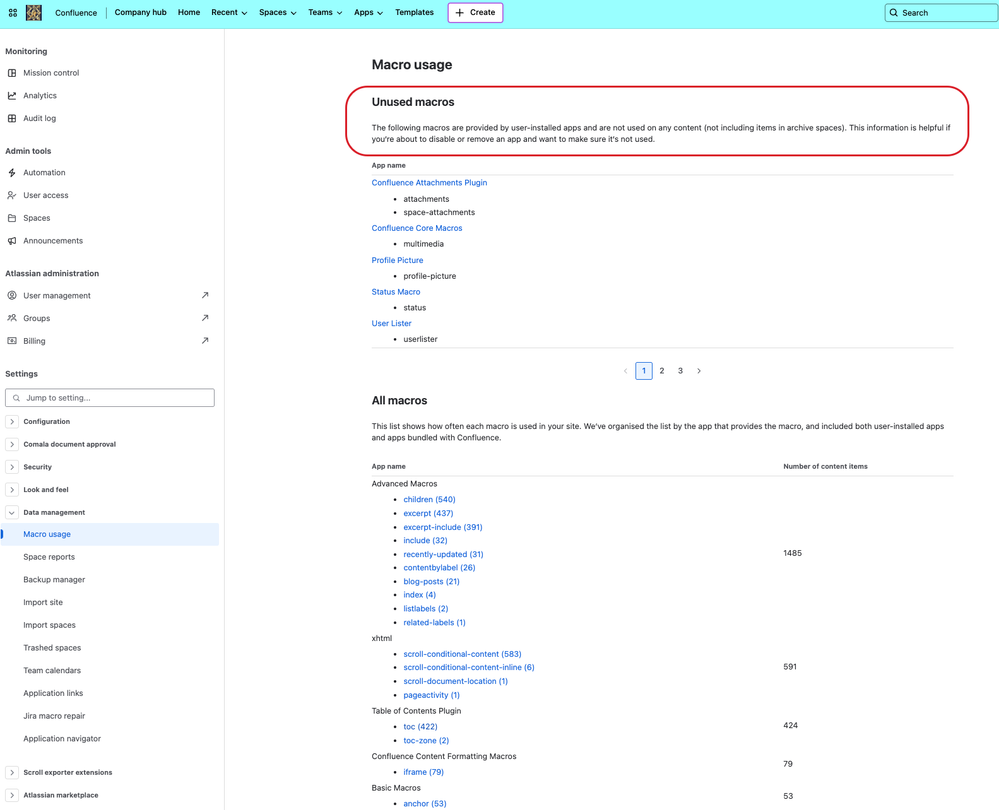Open the children (540) macro link
Viewport: 999px width, 810px height.
click(x=429, y=500)
